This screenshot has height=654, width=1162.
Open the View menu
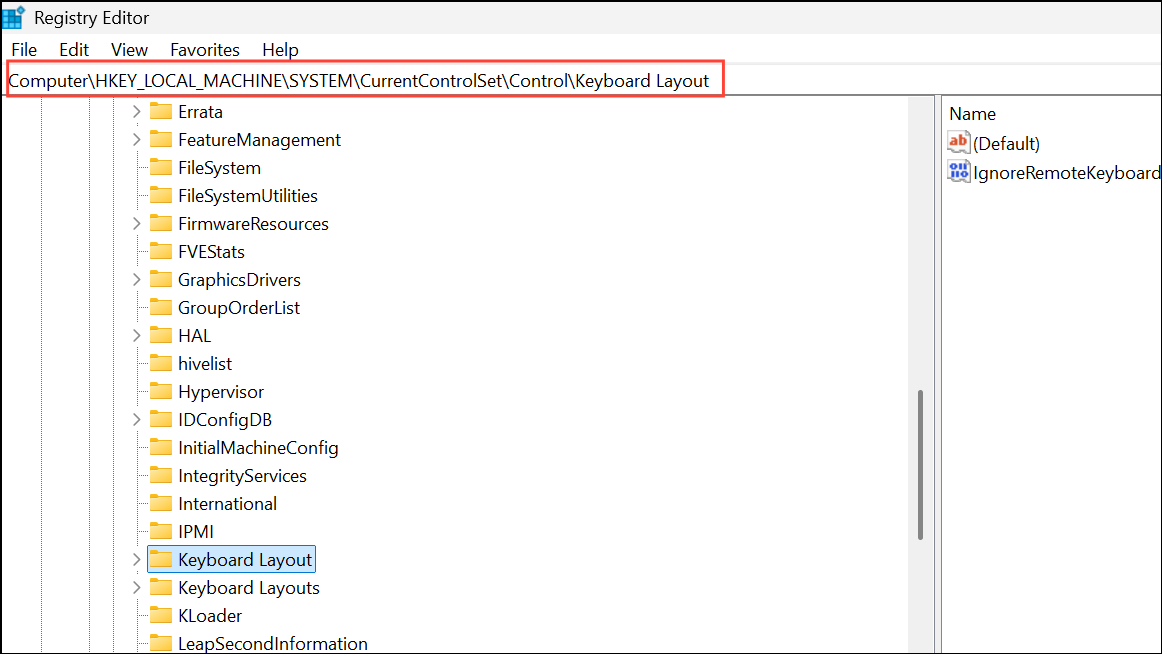pyautogui.click(x=129, y=49)
